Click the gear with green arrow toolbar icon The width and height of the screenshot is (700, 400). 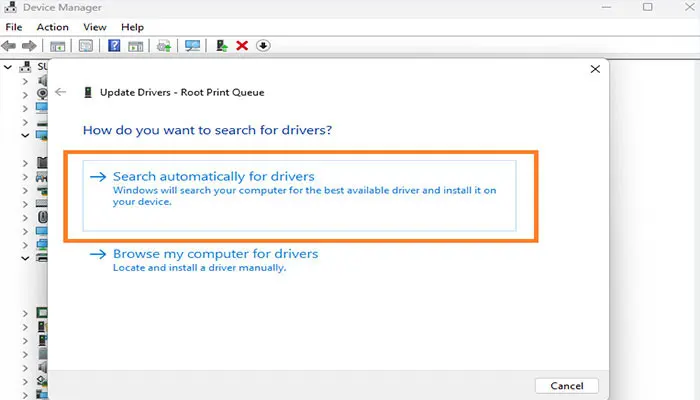[x=164, y=46]
